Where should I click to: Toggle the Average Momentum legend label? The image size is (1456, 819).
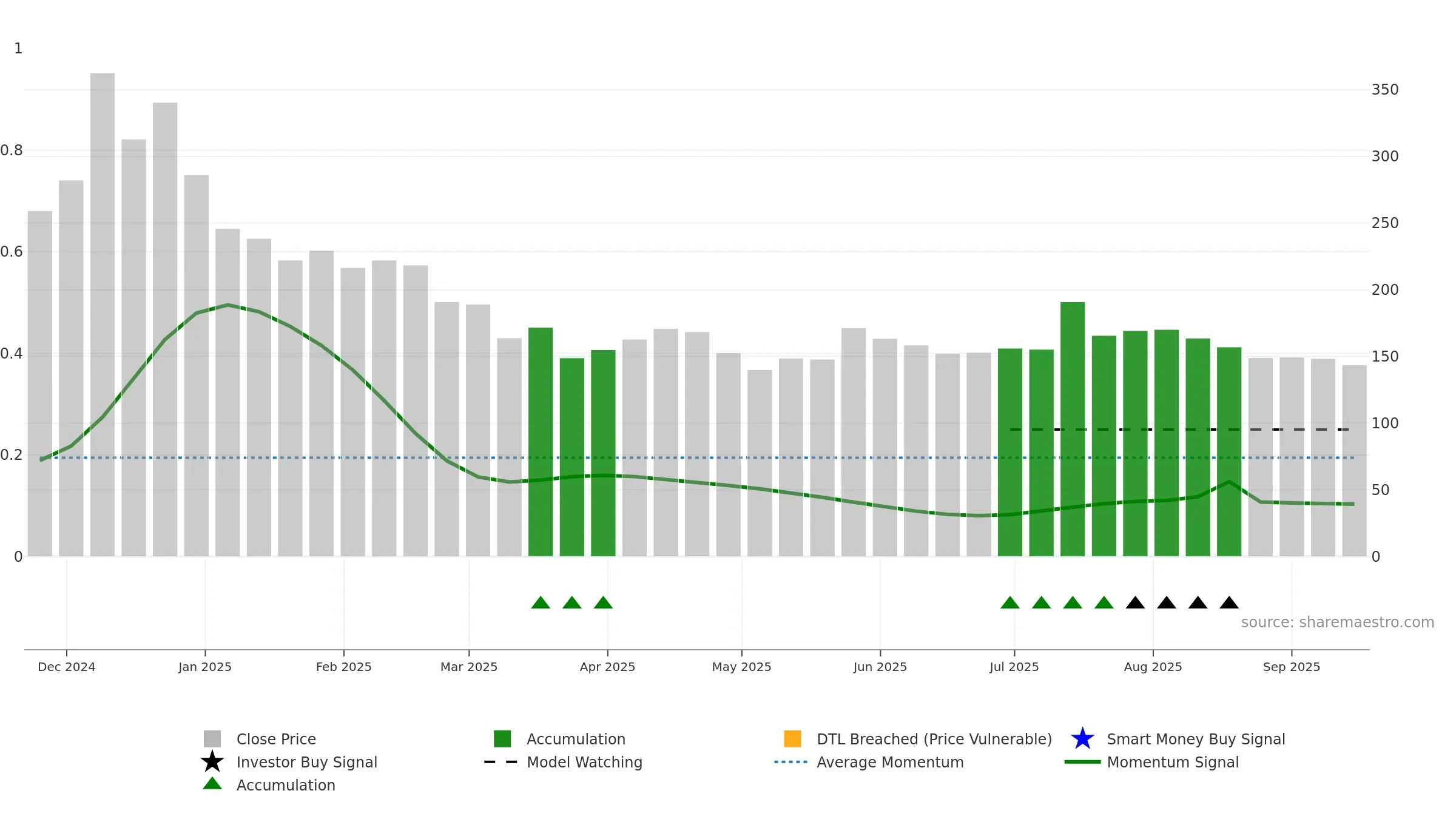click(x=890, y=762)
